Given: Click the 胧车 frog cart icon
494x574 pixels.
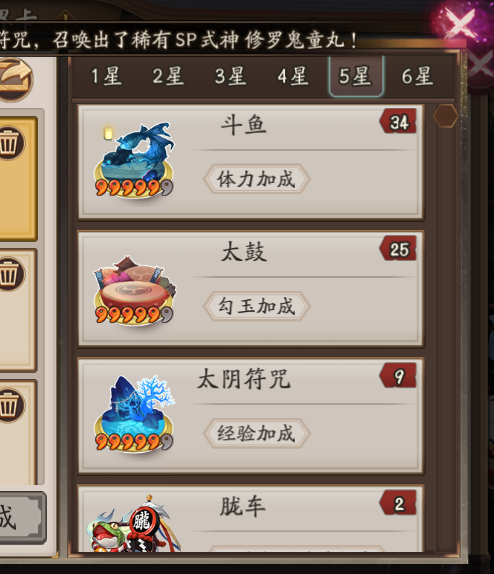Looking at the screenshot, I should (134, 523).
